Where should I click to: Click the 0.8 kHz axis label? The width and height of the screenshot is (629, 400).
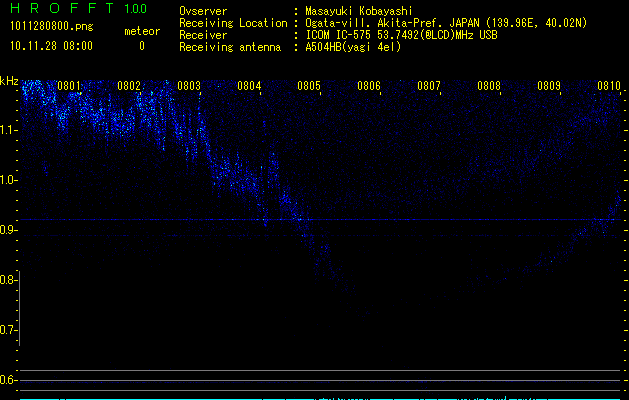[x=7, y=280]
